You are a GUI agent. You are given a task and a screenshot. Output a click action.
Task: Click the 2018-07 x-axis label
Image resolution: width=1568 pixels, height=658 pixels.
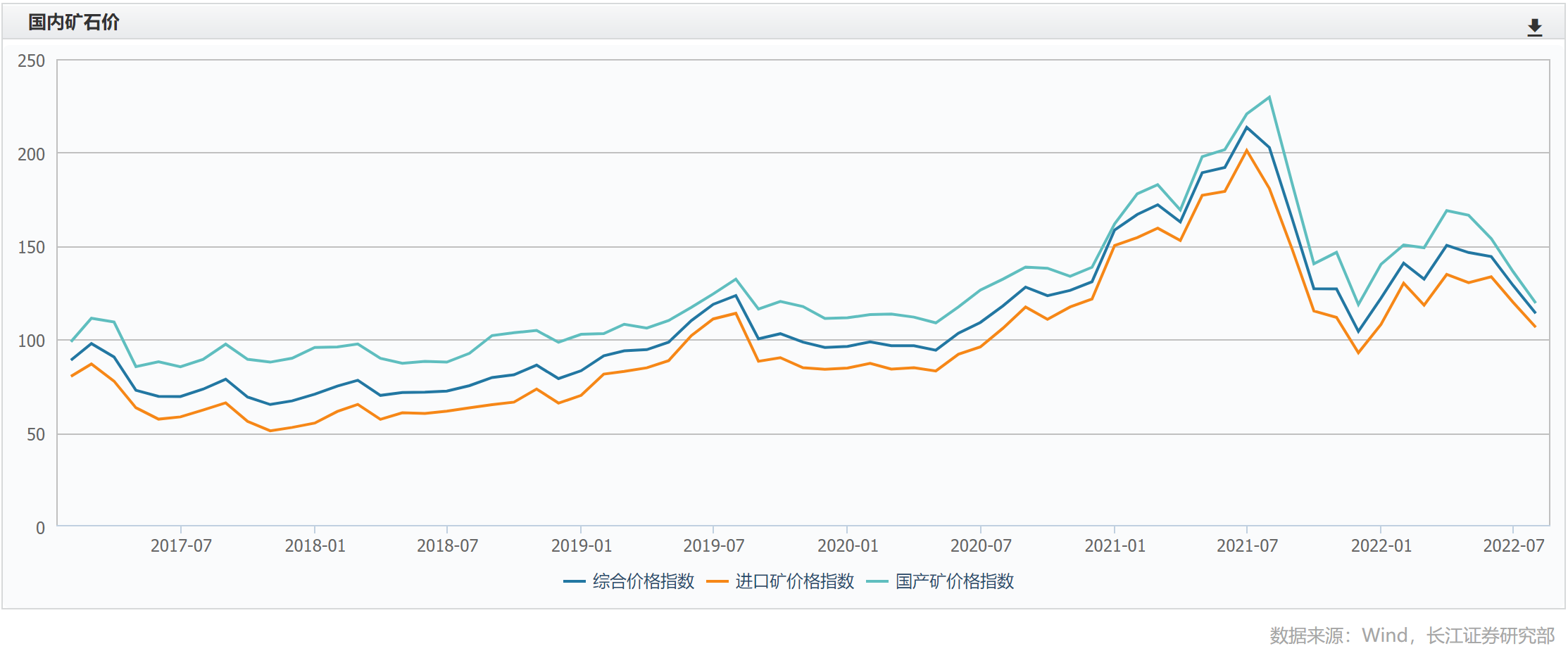pos(447,545)
